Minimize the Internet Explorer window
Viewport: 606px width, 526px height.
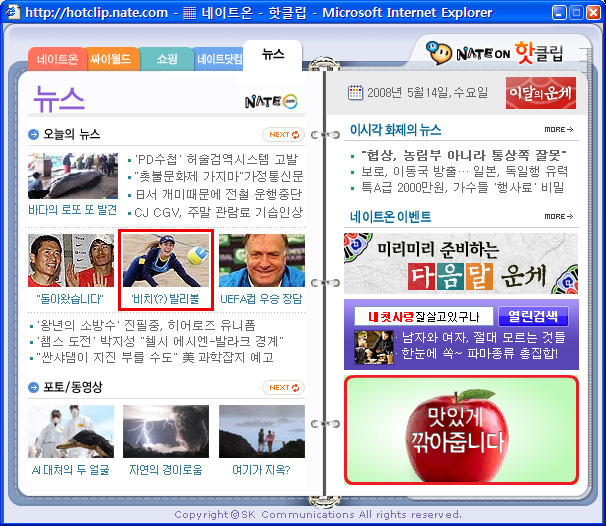pos(559,13)
